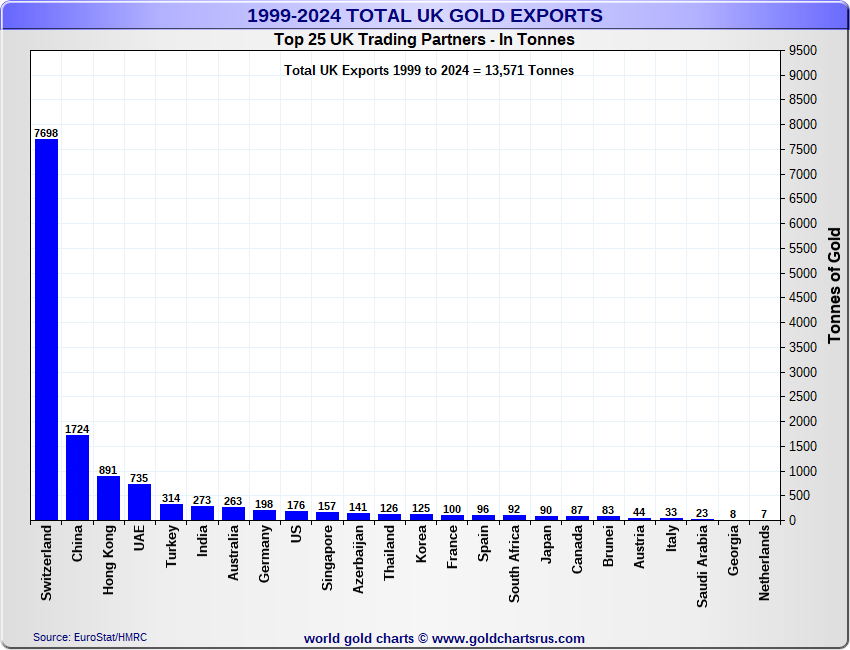Click the UAE bar labeled 735
Screen dimensions: 850x650
click(x=139, y=502)
